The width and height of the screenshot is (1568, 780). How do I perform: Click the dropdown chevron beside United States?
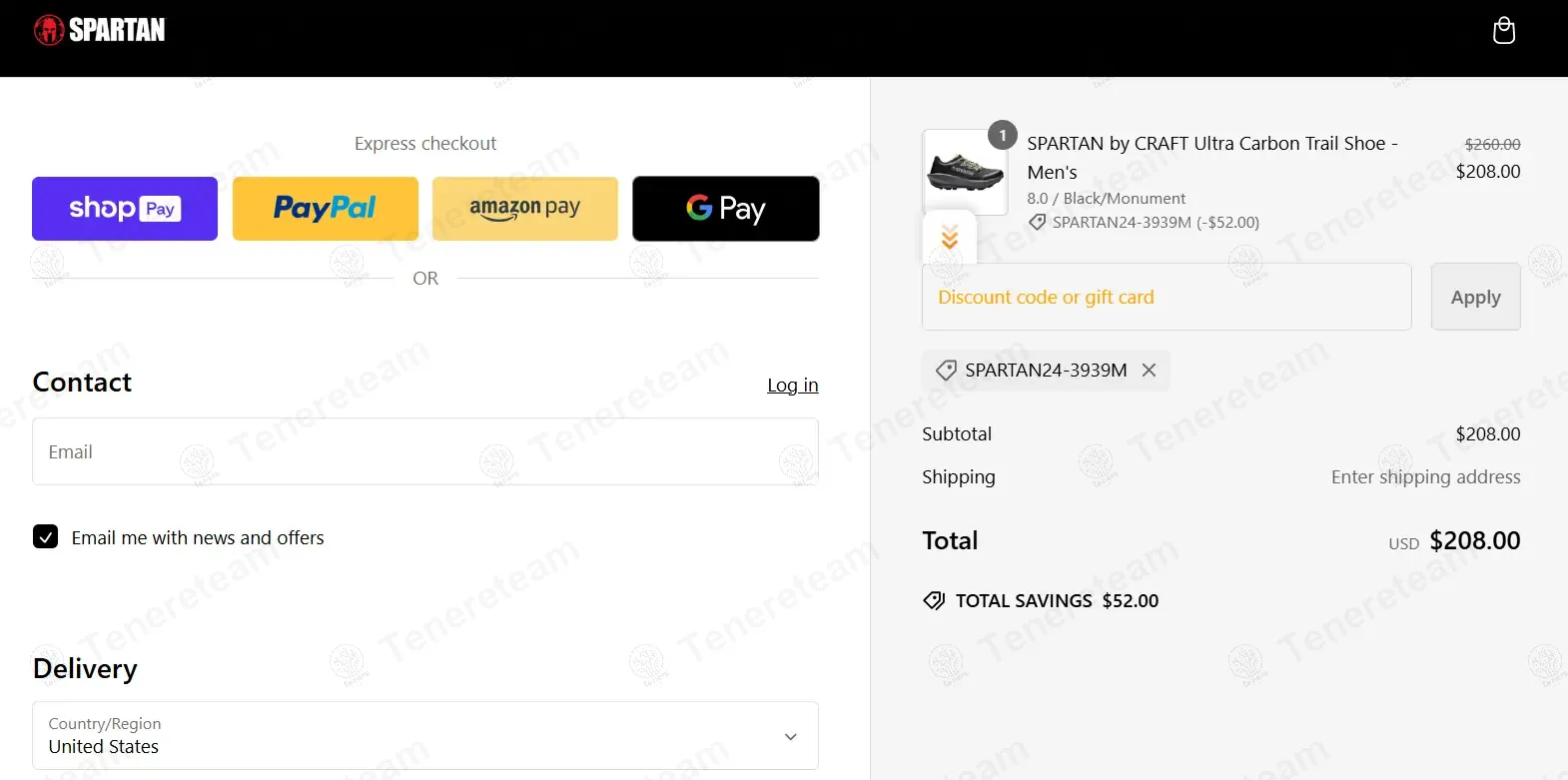(x=791, y=737)
